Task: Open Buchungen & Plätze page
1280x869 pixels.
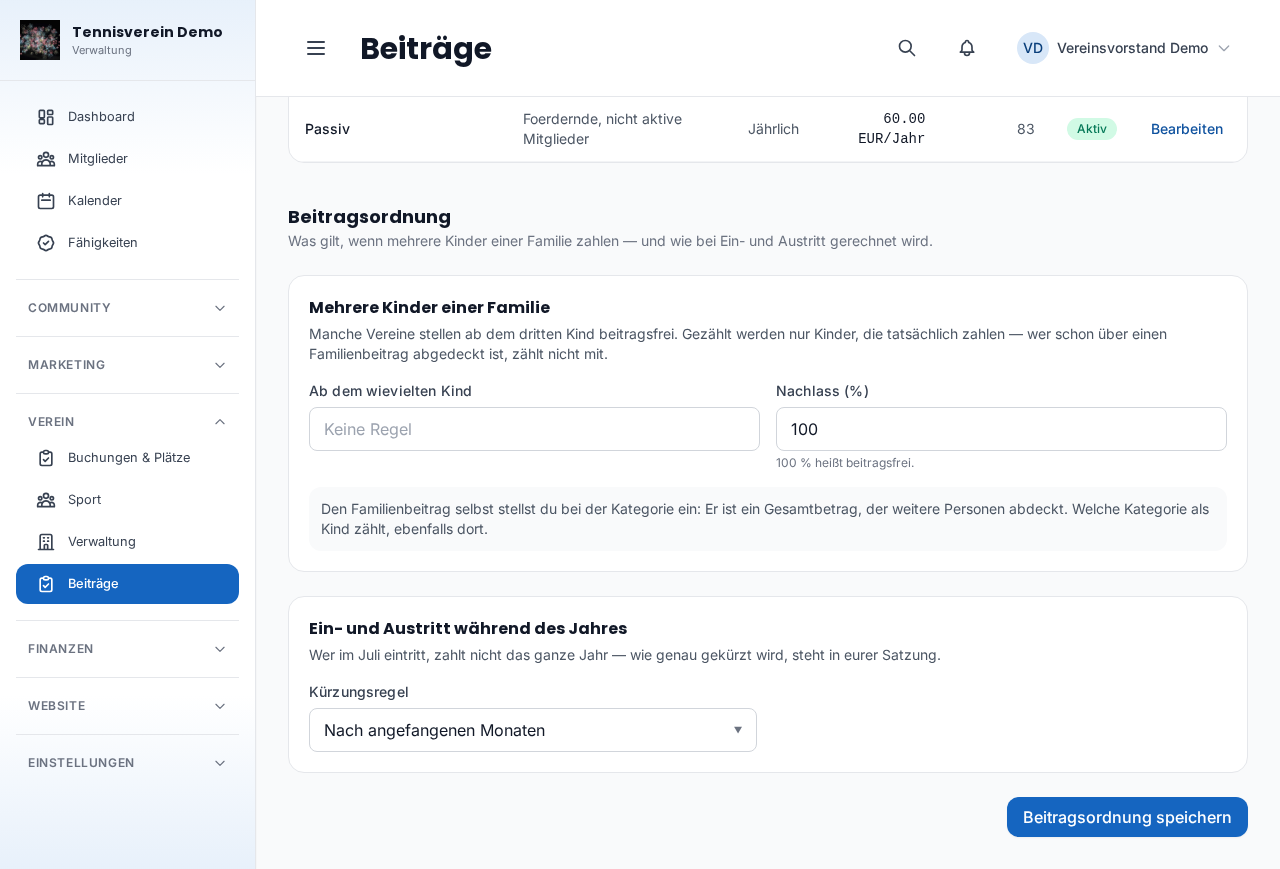Action: pyautogui.click(x=127, y=458)
